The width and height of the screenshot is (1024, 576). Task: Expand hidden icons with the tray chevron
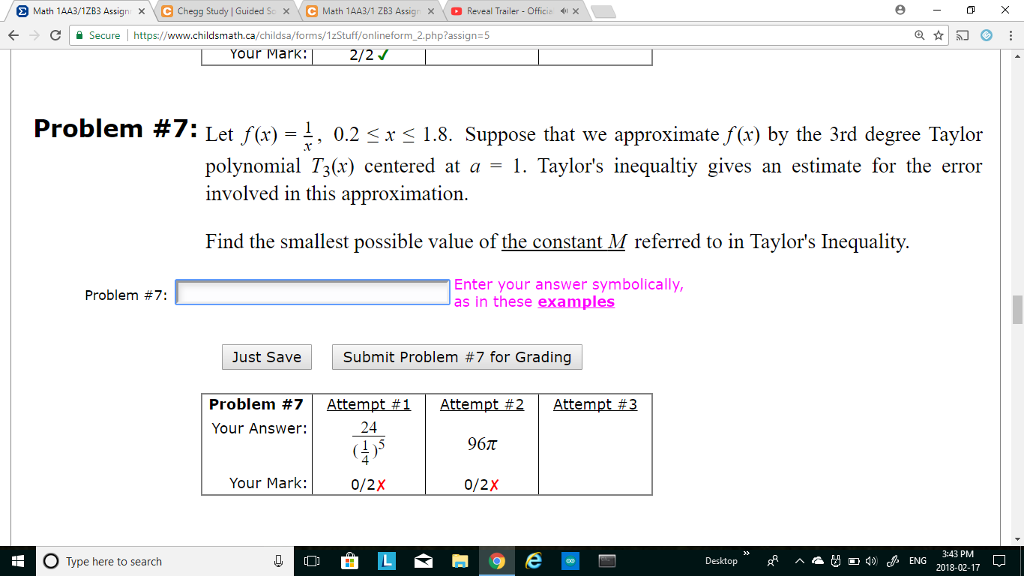point(798,560)
